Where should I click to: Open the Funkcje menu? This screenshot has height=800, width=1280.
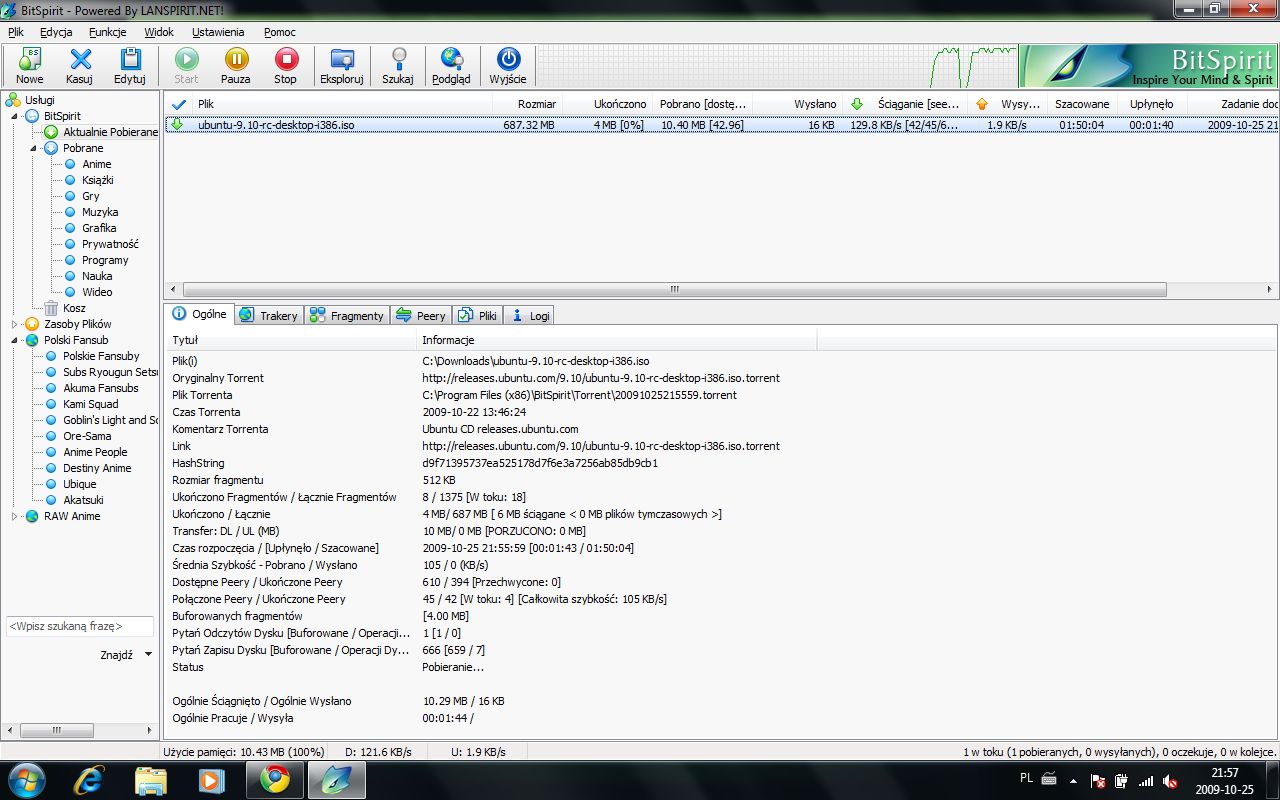(x=107, y=32)
